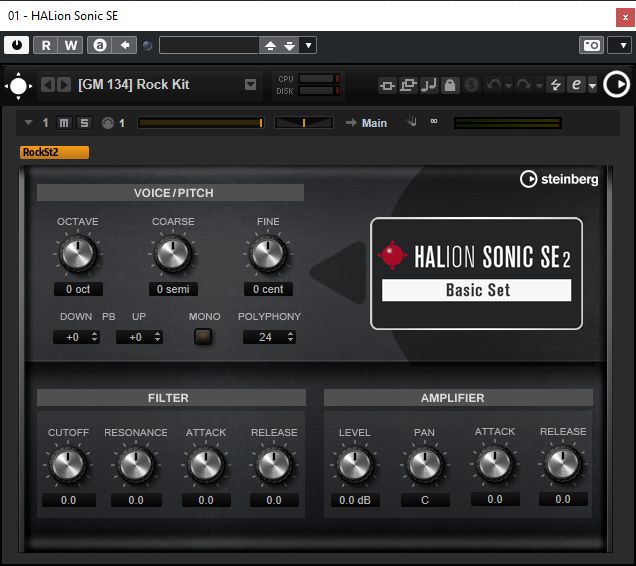This screenshot has height=566, width=636.
Task: Click the filter RELEASE knob
Action: [274, 465]
